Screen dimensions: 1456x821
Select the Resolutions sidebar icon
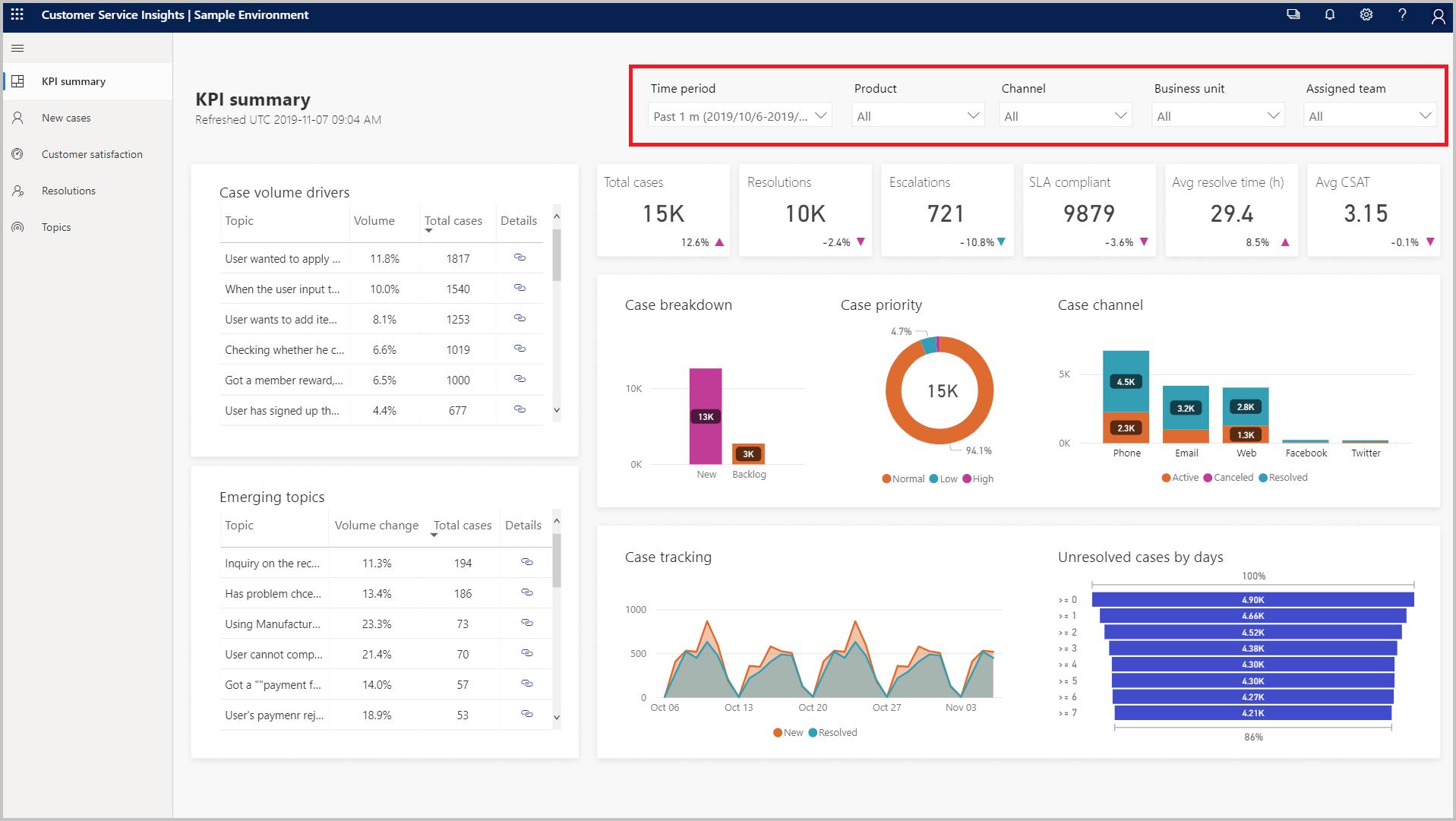[17, 191]
